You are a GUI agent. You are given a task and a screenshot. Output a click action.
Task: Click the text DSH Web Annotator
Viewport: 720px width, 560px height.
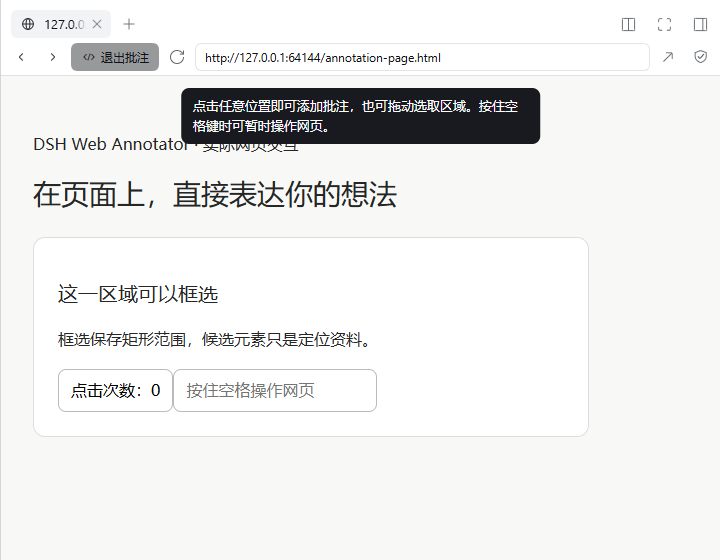coord(110,144)
